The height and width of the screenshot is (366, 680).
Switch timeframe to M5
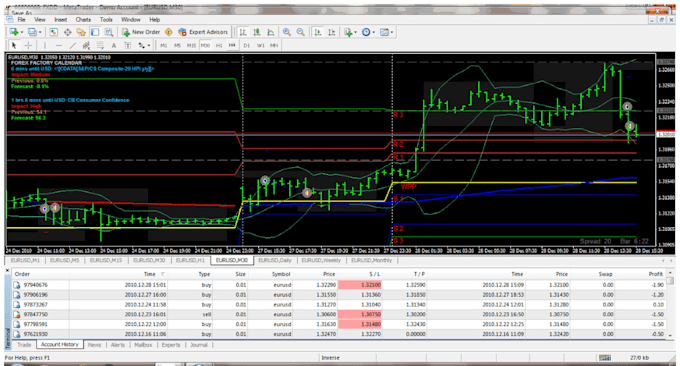(177, 45)
